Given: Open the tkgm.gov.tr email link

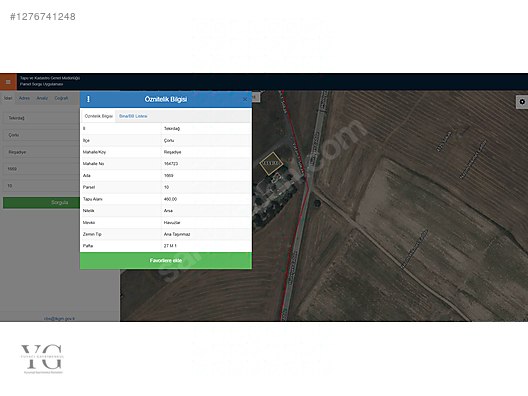Looking at the screenshot, I should tap(59, 318).
